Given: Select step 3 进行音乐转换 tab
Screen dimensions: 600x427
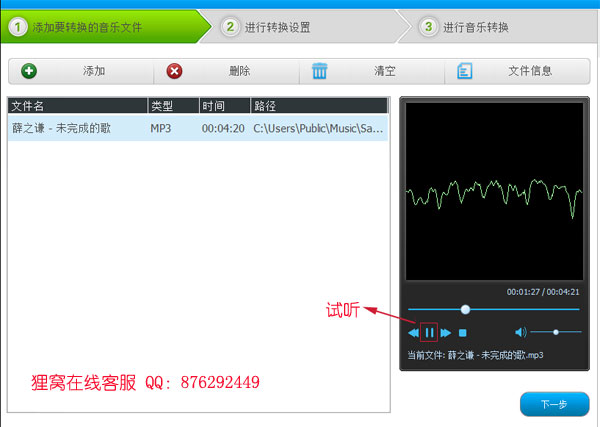Looking at the screenshot, I should click(x=497, y=27).
